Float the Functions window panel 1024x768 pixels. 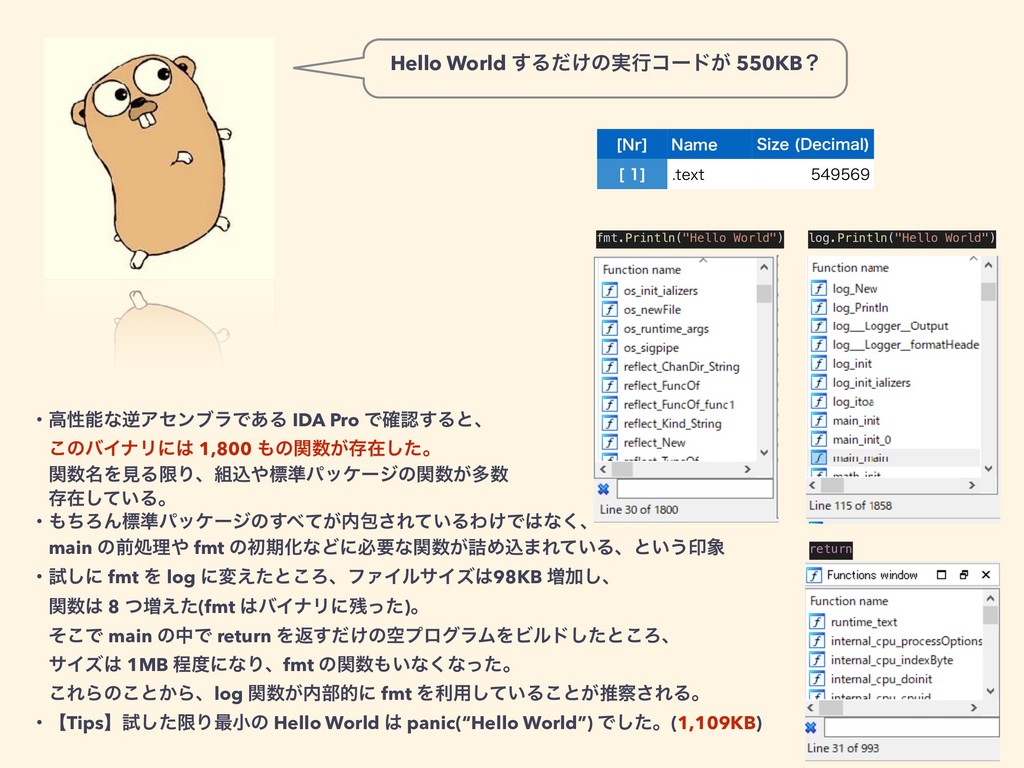(x=964, y=575)
